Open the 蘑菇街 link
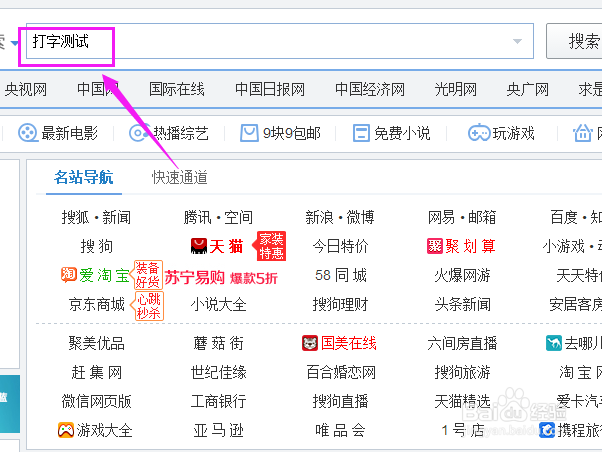 pos(218,343)
